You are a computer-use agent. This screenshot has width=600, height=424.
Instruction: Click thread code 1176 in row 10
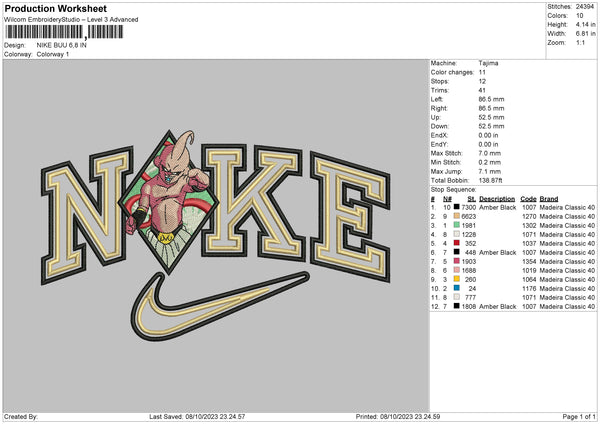point(529,288)
